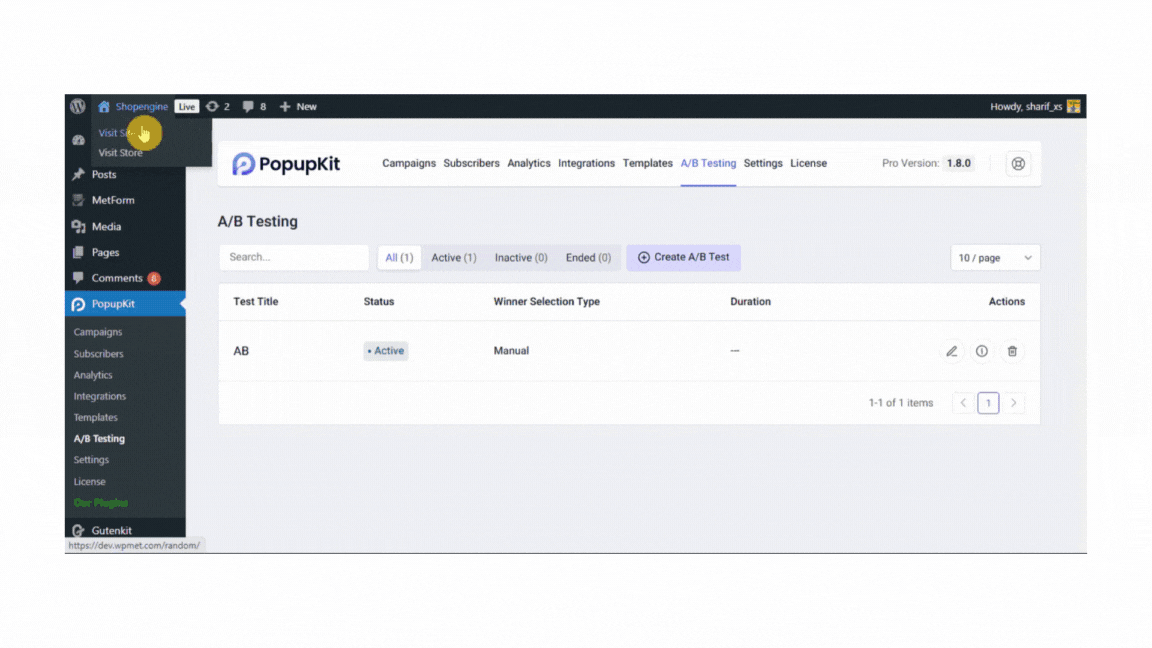Open the updates icon in the admin bar

coord(211,106)
